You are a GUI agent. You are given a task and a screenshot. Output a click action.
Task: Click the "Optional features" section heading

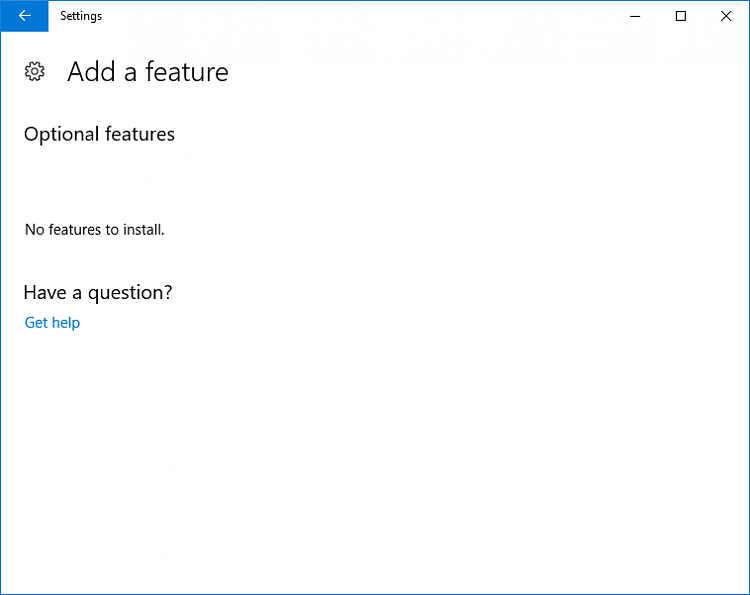[99, 134]
